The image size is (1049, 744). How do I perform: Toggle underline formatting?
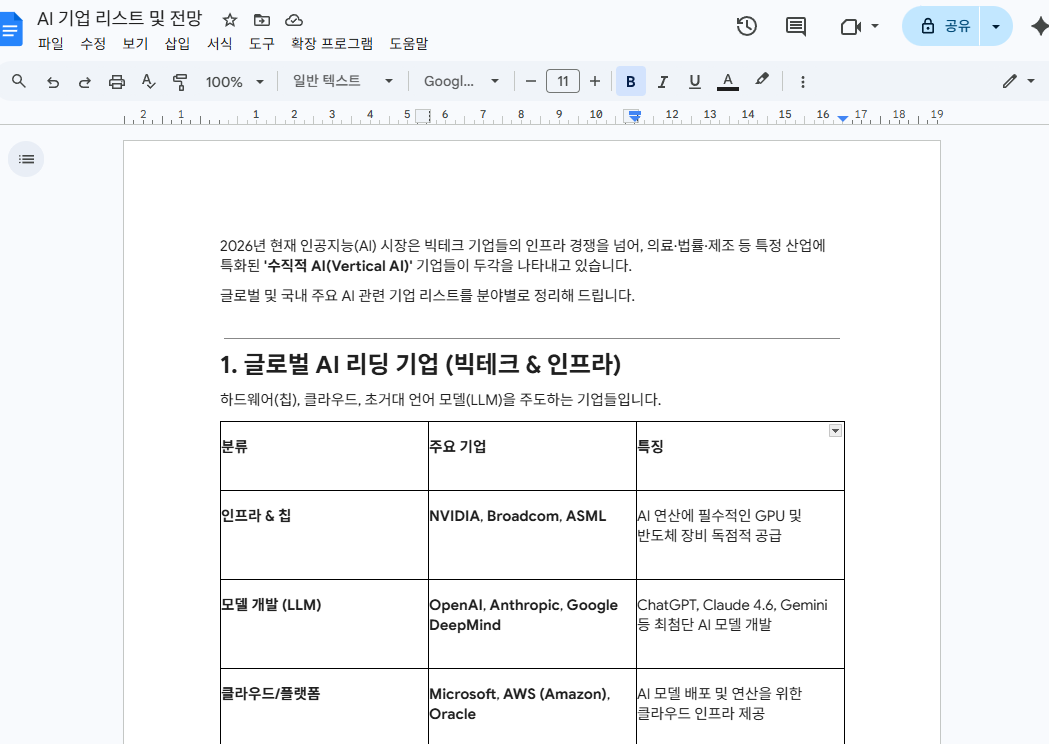coord(694,82)
